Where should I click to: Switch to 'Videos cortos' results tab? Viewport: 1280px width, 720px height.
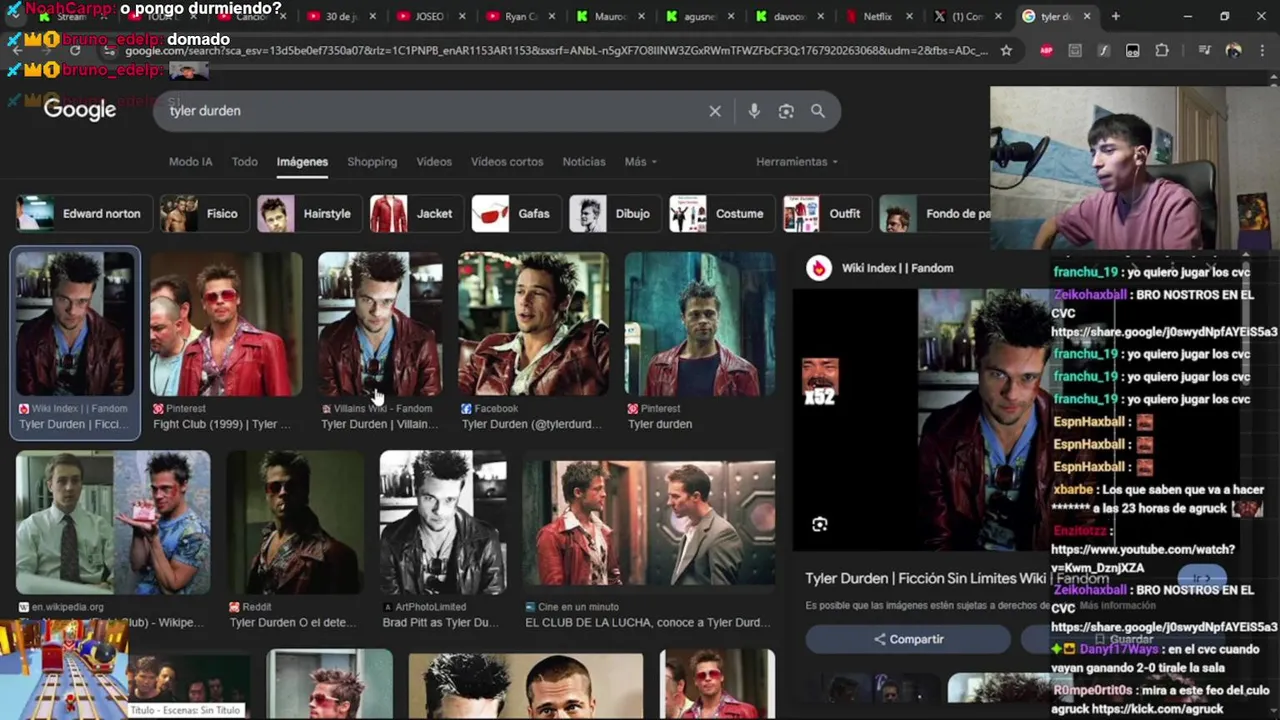click(x=507, y=162)
